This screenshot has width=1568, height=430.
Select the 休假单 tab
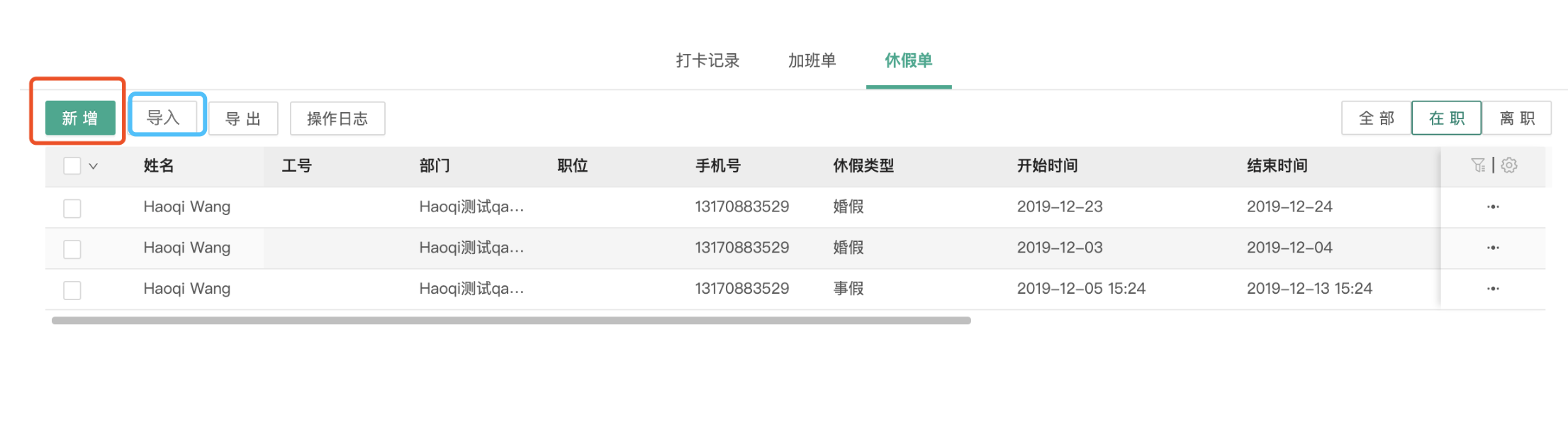pyautogui.click(x=909, y=61)
